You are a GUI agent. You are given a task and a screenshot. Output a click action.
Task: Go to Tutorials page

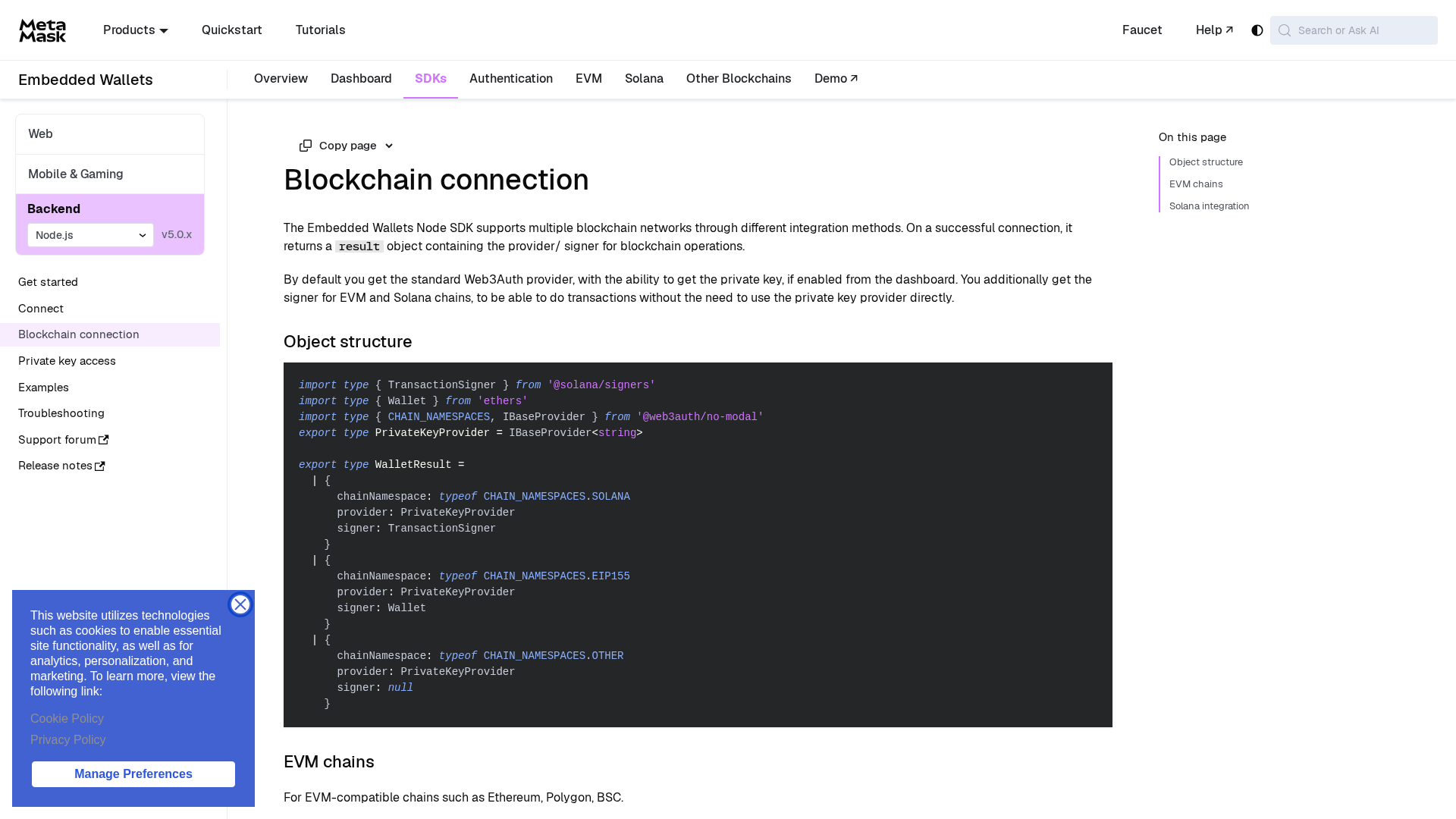[321, 30]
